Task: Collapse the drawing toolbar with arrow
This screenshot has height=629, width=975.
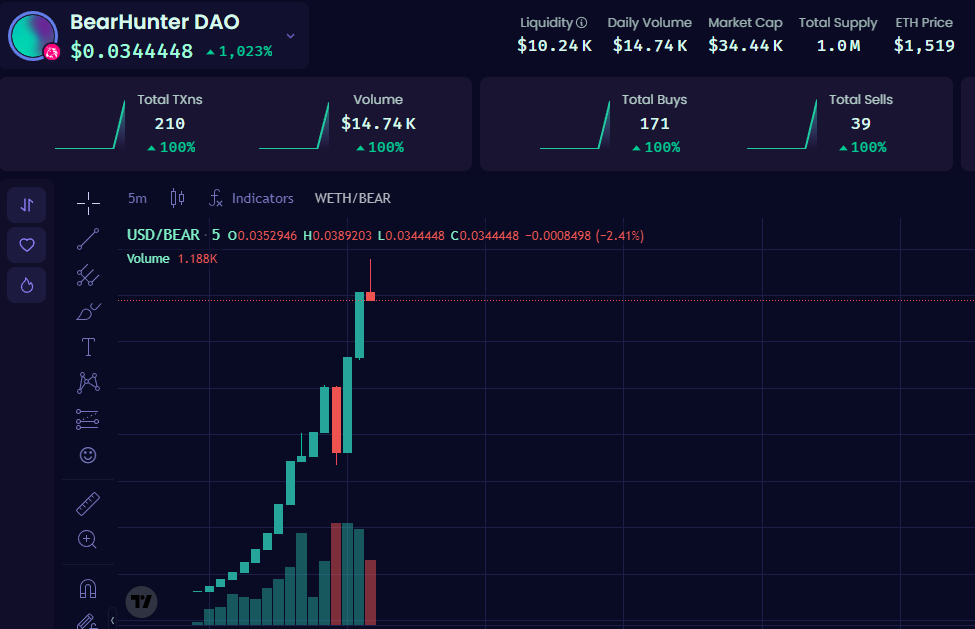Action: pos(112,620)
